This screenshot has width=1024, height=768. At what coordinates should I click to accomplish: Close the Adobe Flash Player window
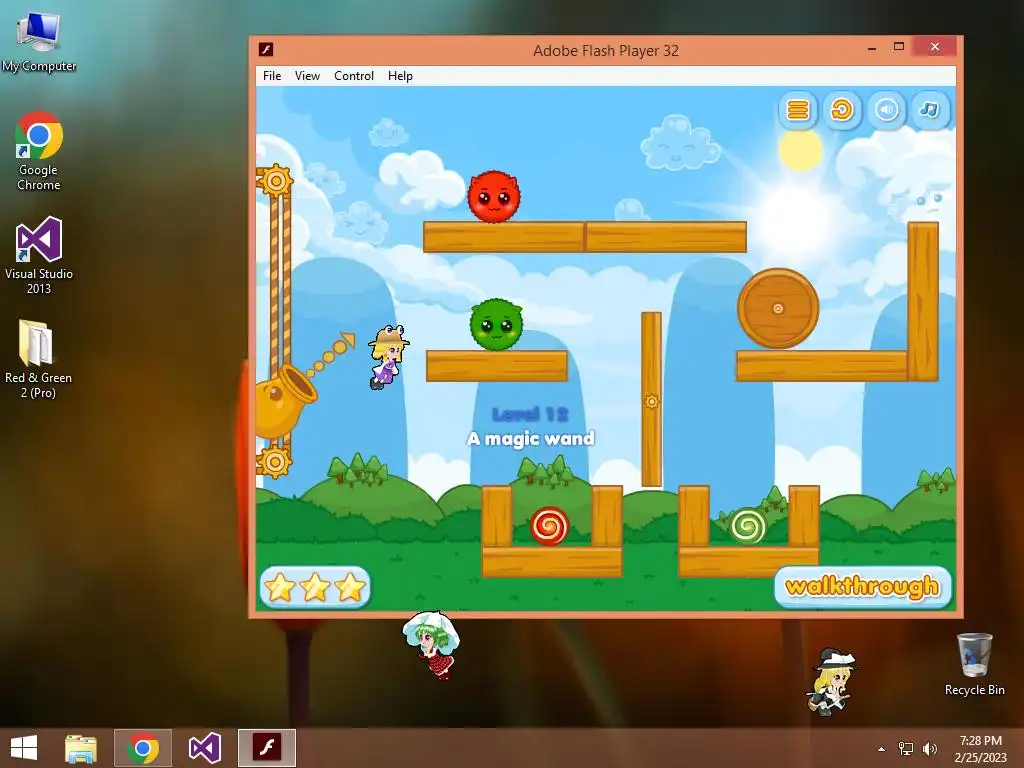935,47
